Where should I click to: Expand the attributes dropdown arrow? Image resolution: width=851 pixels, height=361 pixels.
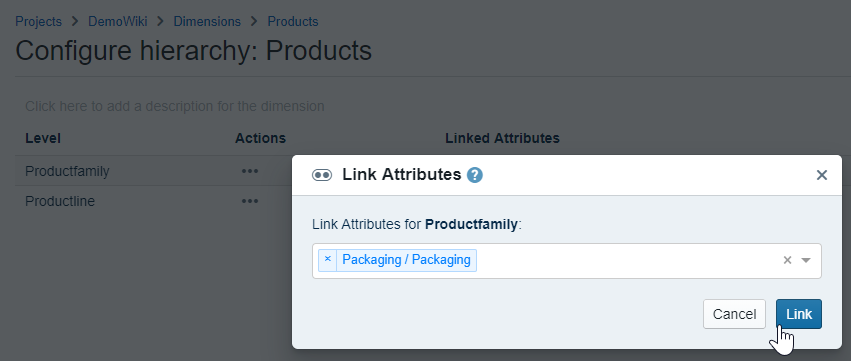(806, 261)
